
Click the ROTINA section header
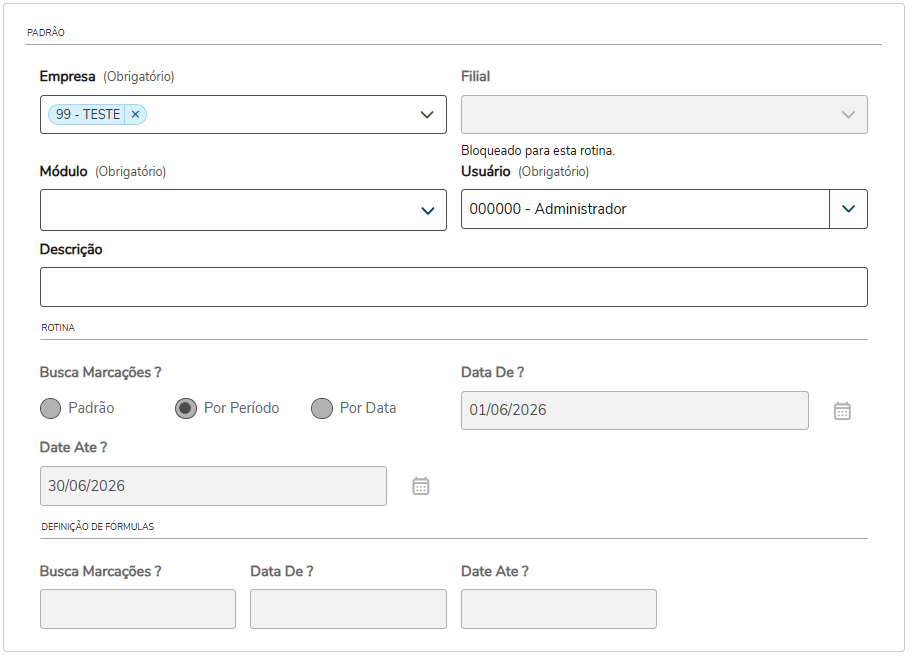pos(58,327)
